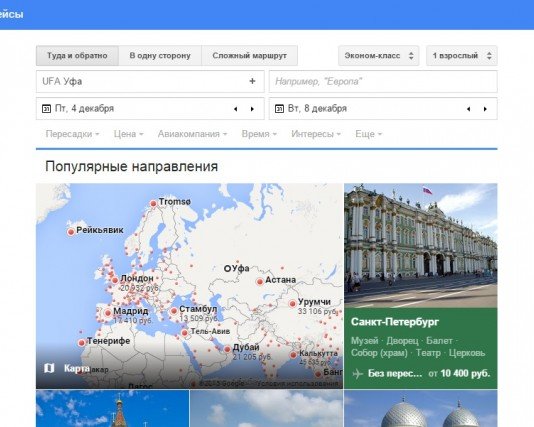534x427 pixels.
Task: Click the map icon beside Карта
Action: click(49, 368)
